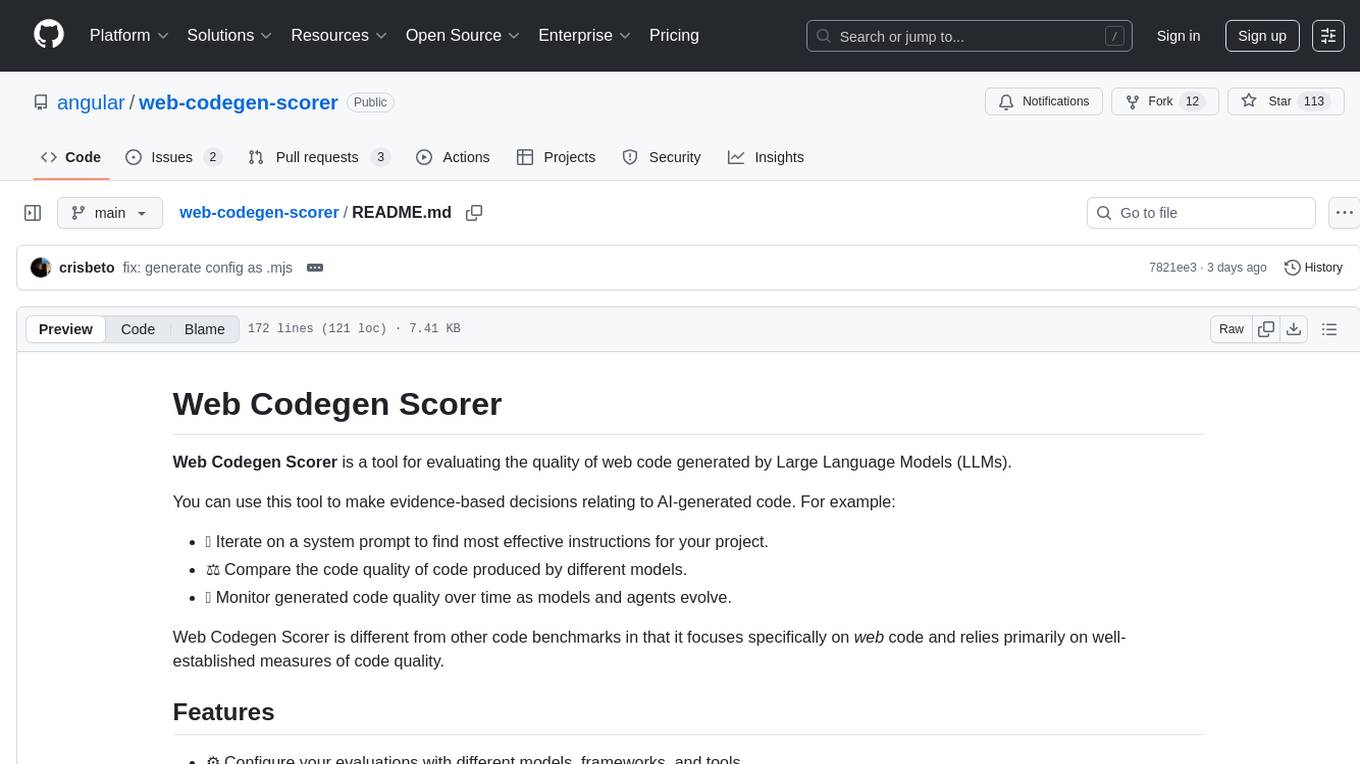Click the Sign up button
The height and width of the screenshot is (764, 1360).
1262,36
